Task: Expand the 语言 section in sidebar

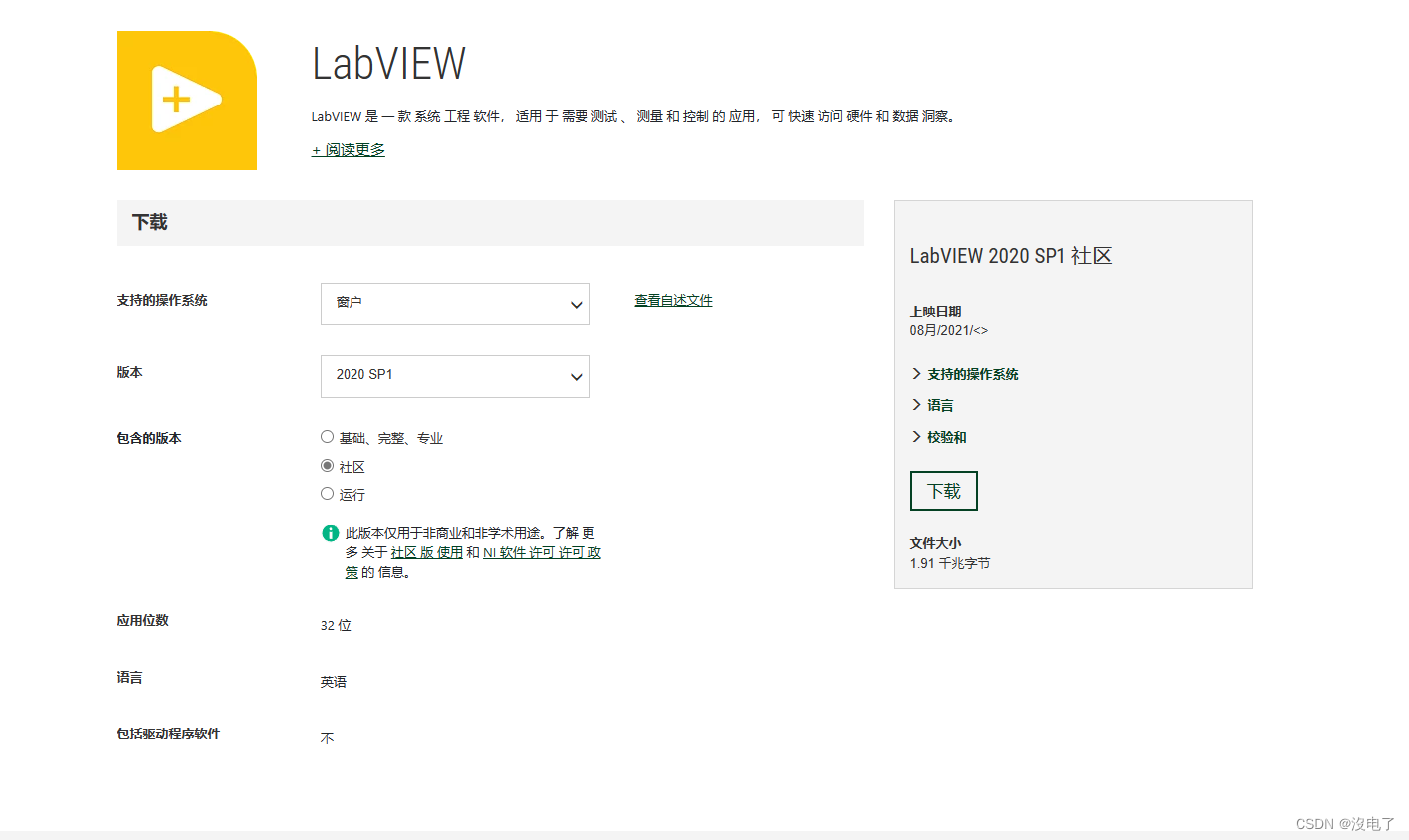Action: click(x=940, y=405)
